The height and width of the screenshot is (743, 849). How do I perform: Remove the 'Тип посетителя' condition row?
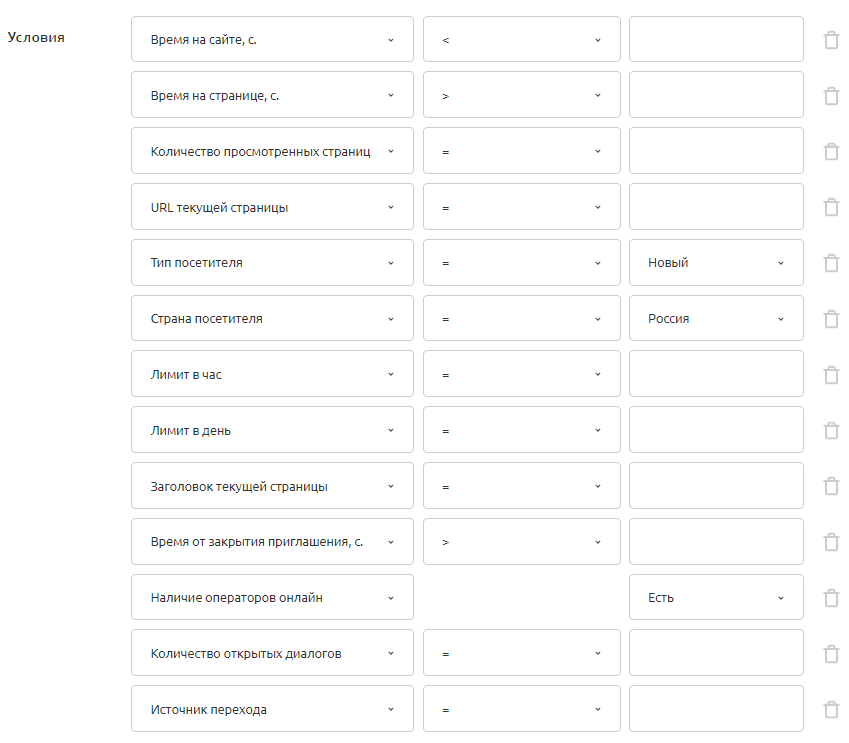(830, 263)
